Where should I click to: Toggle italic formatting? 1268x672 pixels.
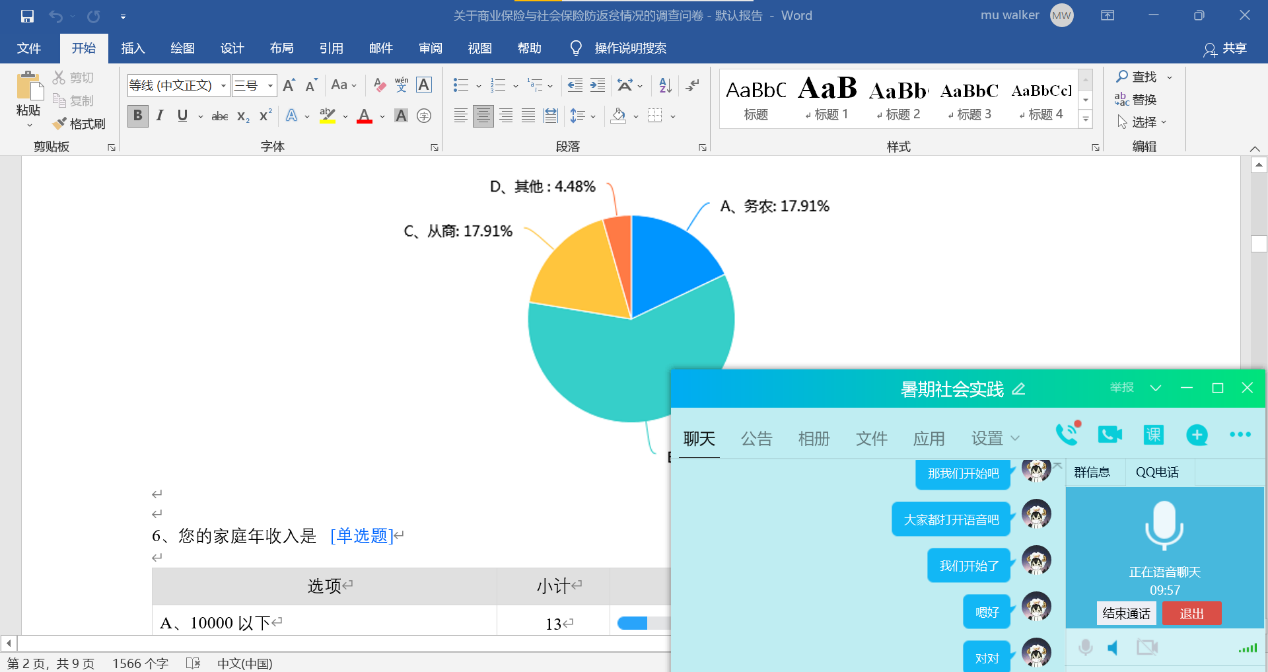(160, 116)
